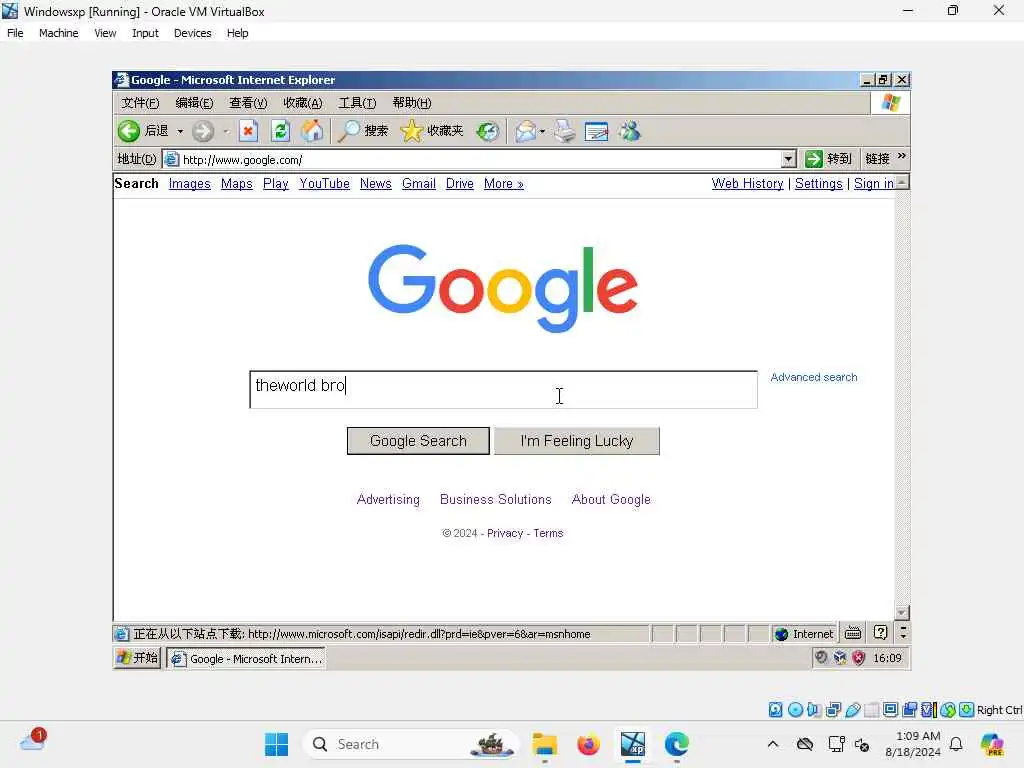Click the Edit page icon in toolbar
Screen dimensions: 1024x768
[596, 131]
